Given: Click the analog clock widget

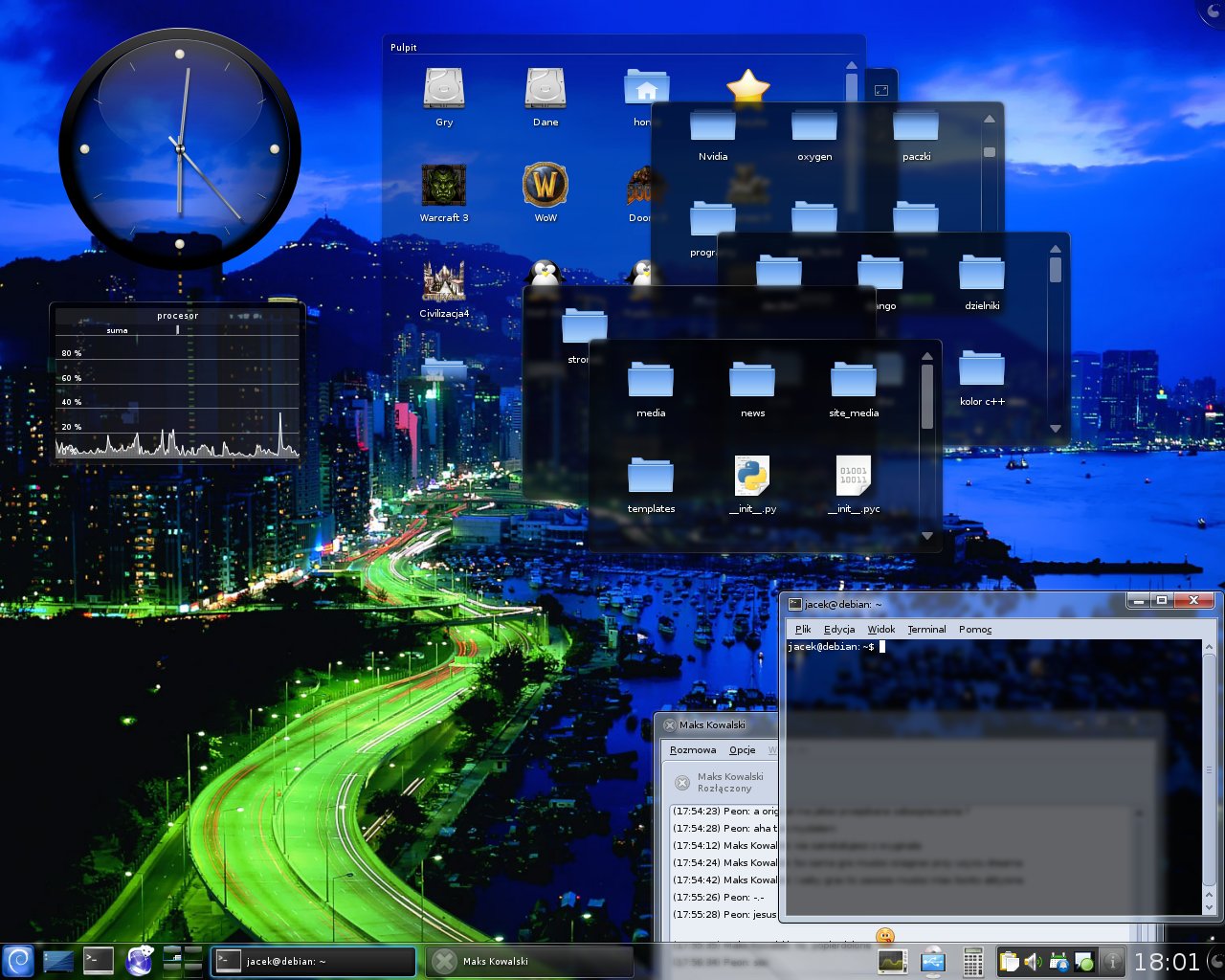Looking at the screenshot, I should tap(180, 148).
